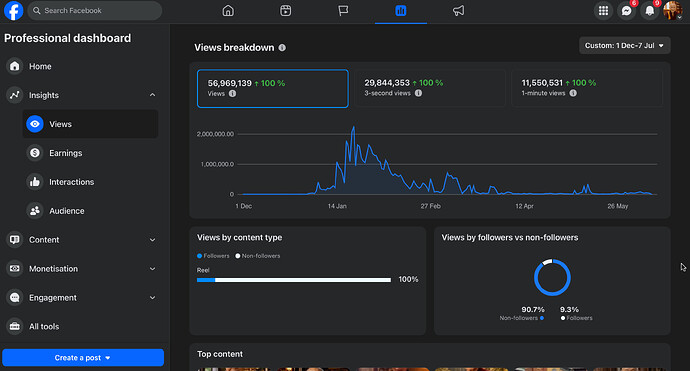The height and width of the screenshot is (371, 690).
Task: Click the Home icon in the sidebar
Action: (15, 66)
